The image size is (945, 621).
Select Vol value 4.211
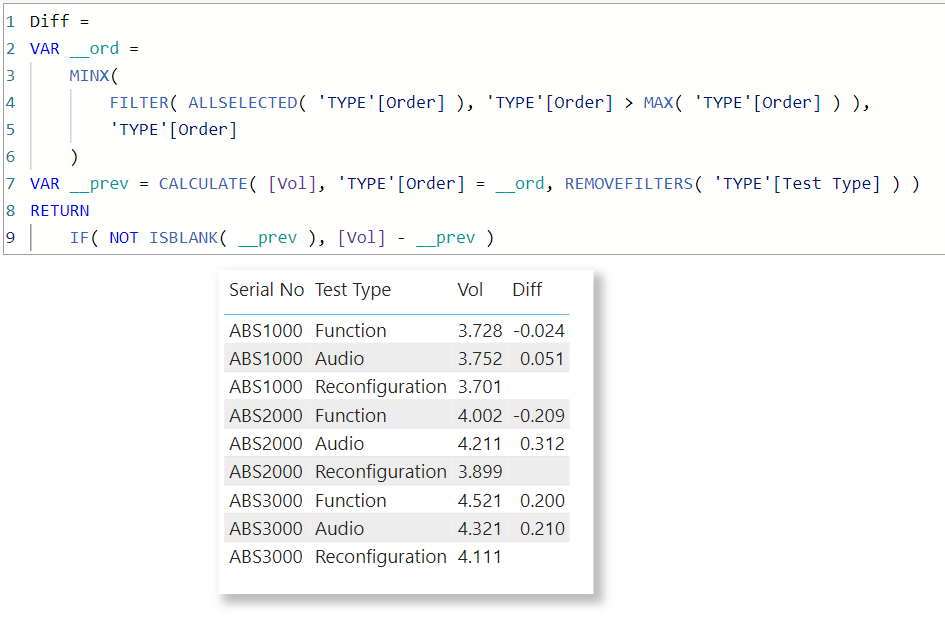[x=479, y=444]
